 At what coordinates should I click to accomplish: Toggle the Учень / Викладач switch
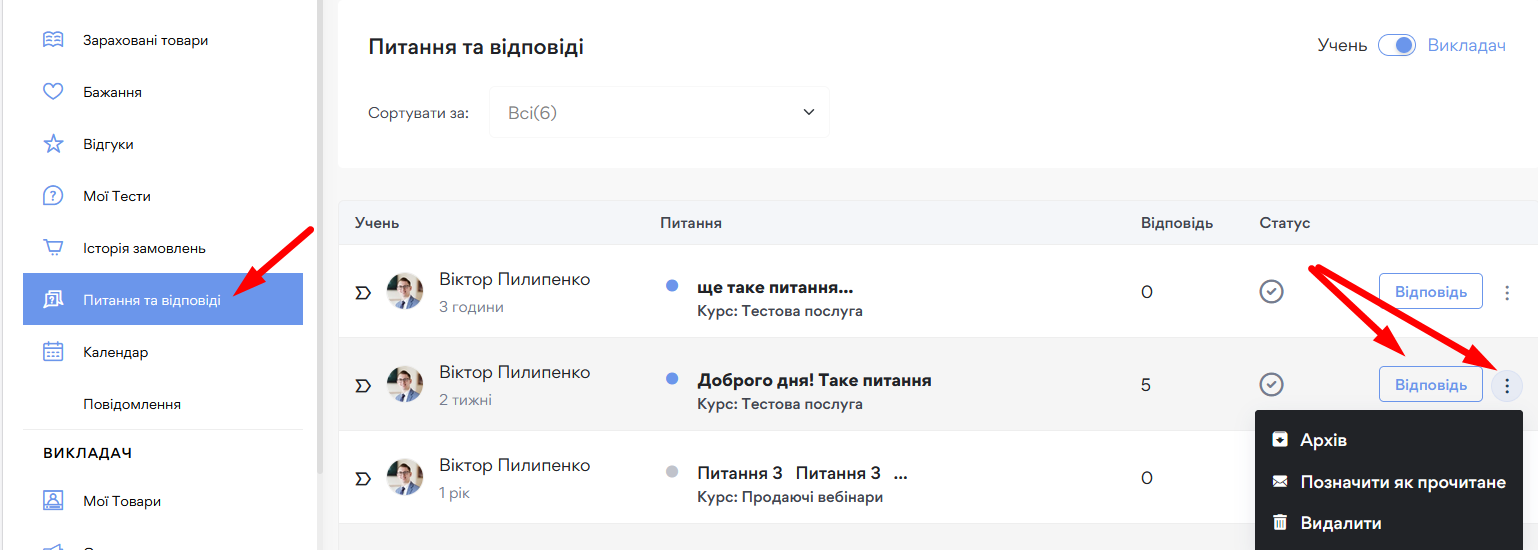[x=1396, y=46]
